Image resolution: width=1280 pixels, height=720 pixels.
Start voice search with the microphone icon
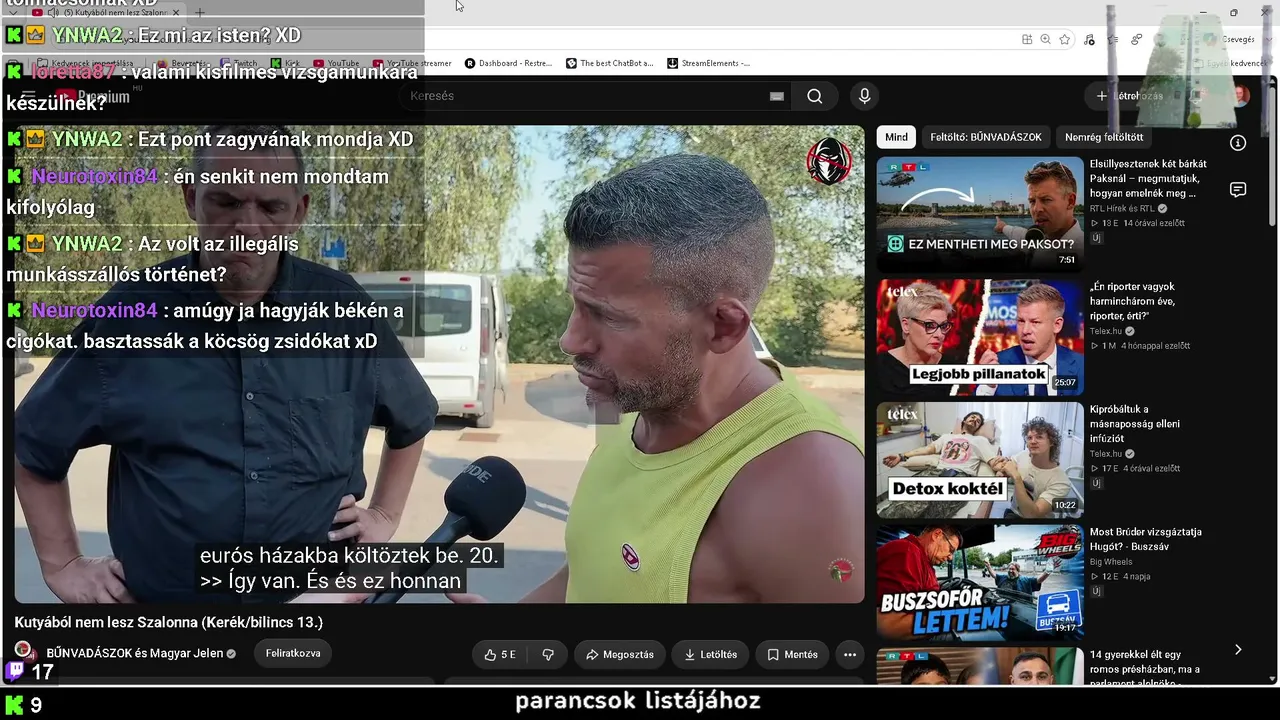click(865, 96)
